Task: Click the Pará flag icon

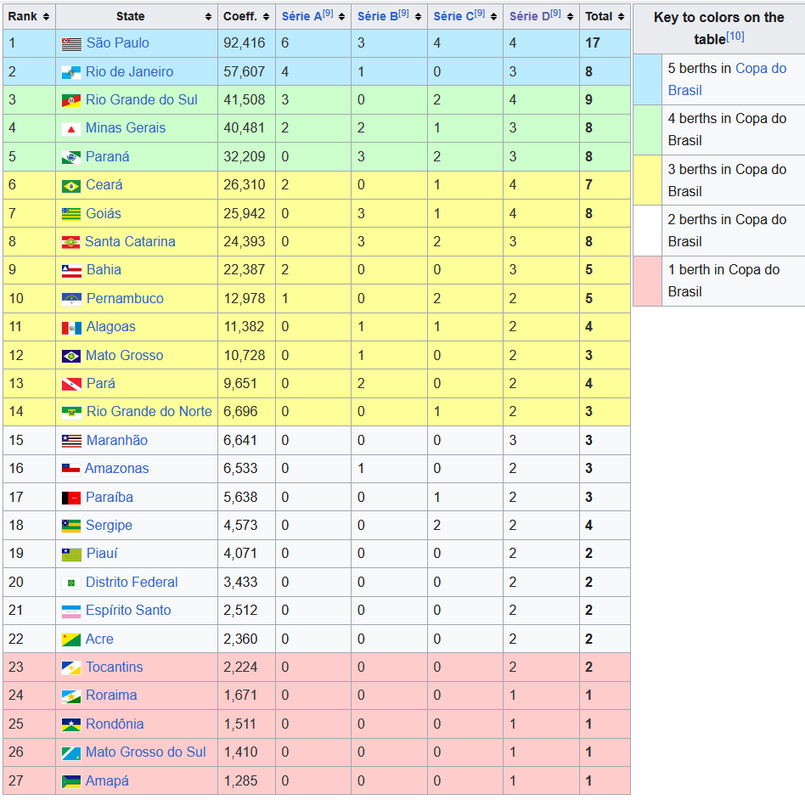Action: [72, 384]
